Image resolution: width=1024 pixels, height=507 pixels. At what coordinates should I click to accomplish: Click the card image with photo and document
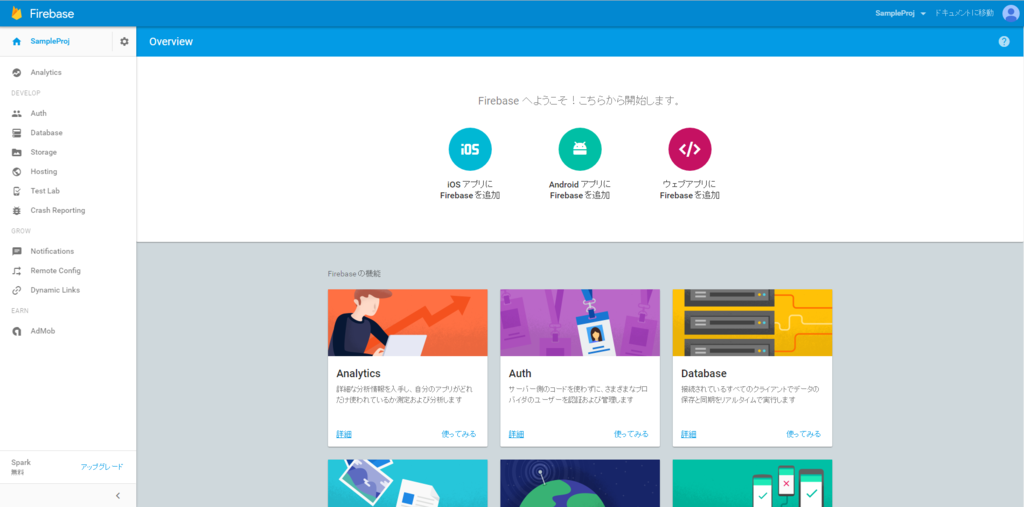(408, 483)
